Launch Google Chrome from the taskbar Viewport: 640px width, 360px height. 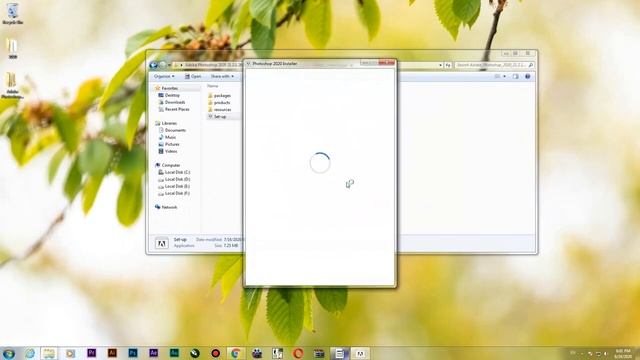pos(236,353)
